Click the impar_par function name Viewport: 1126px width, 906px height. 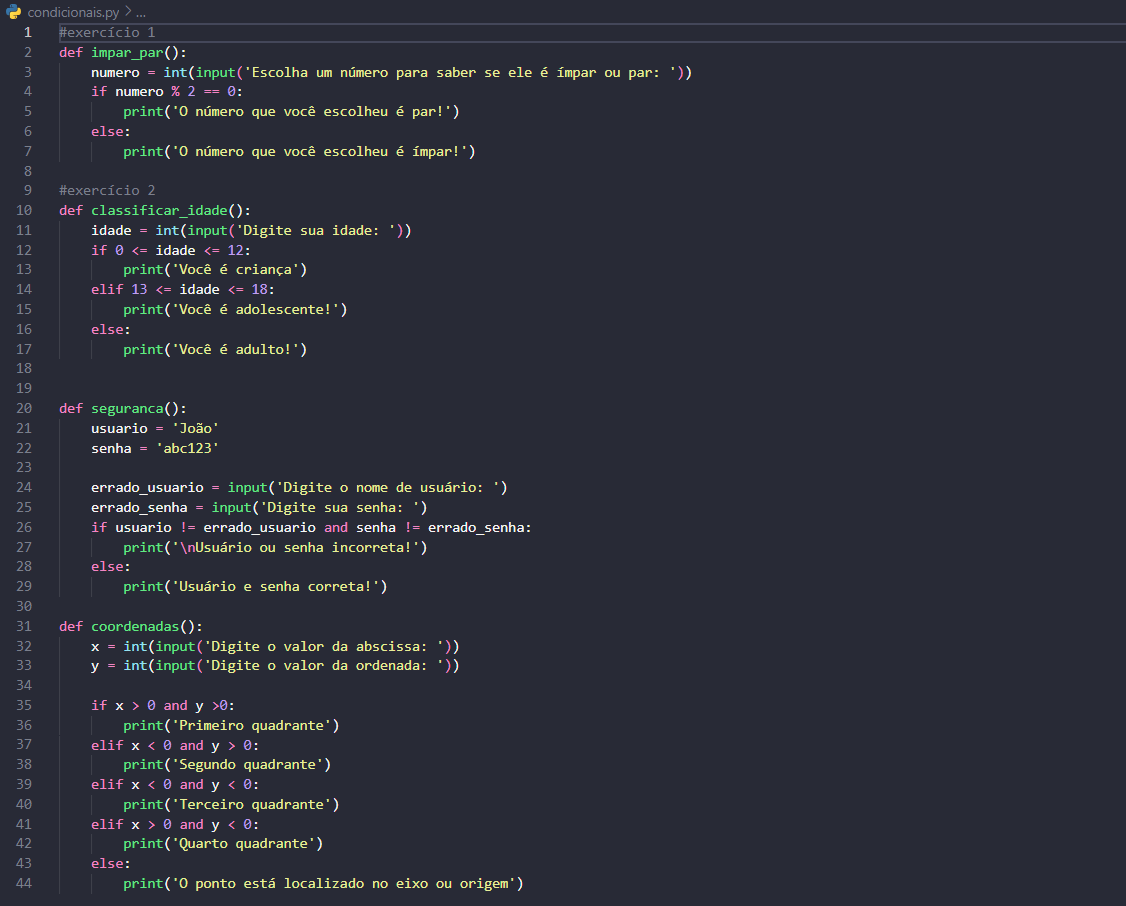point(127,52)
